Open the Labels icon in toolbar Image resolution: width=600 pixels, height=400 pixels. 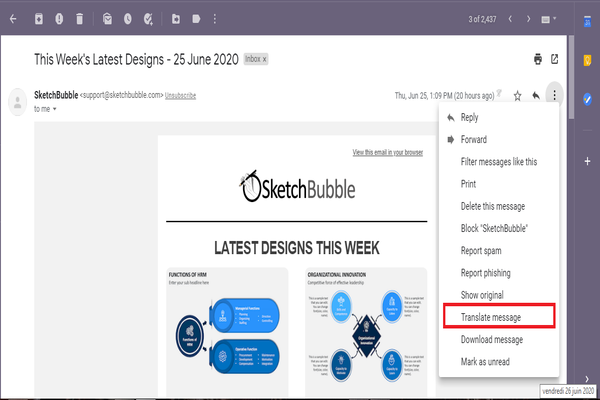[196, 19]
